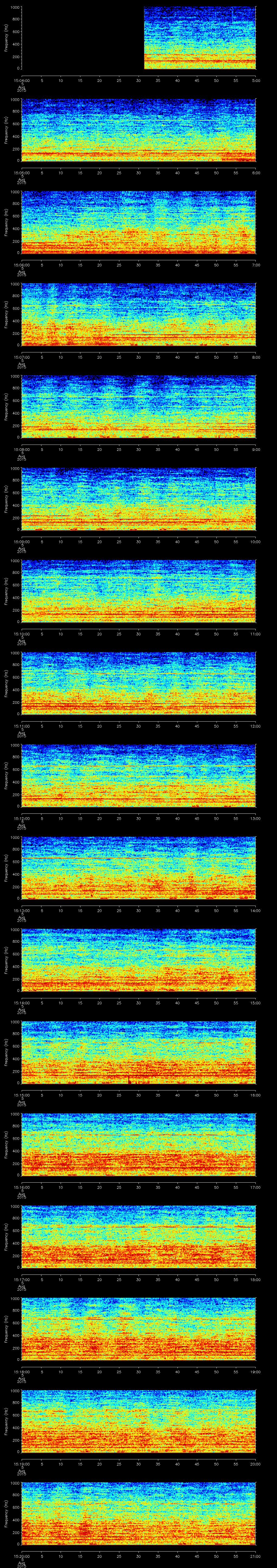Screen dimensions: 277x1568
Task: Click the 16:00 end time label
Action: [x=255, y=1095]
